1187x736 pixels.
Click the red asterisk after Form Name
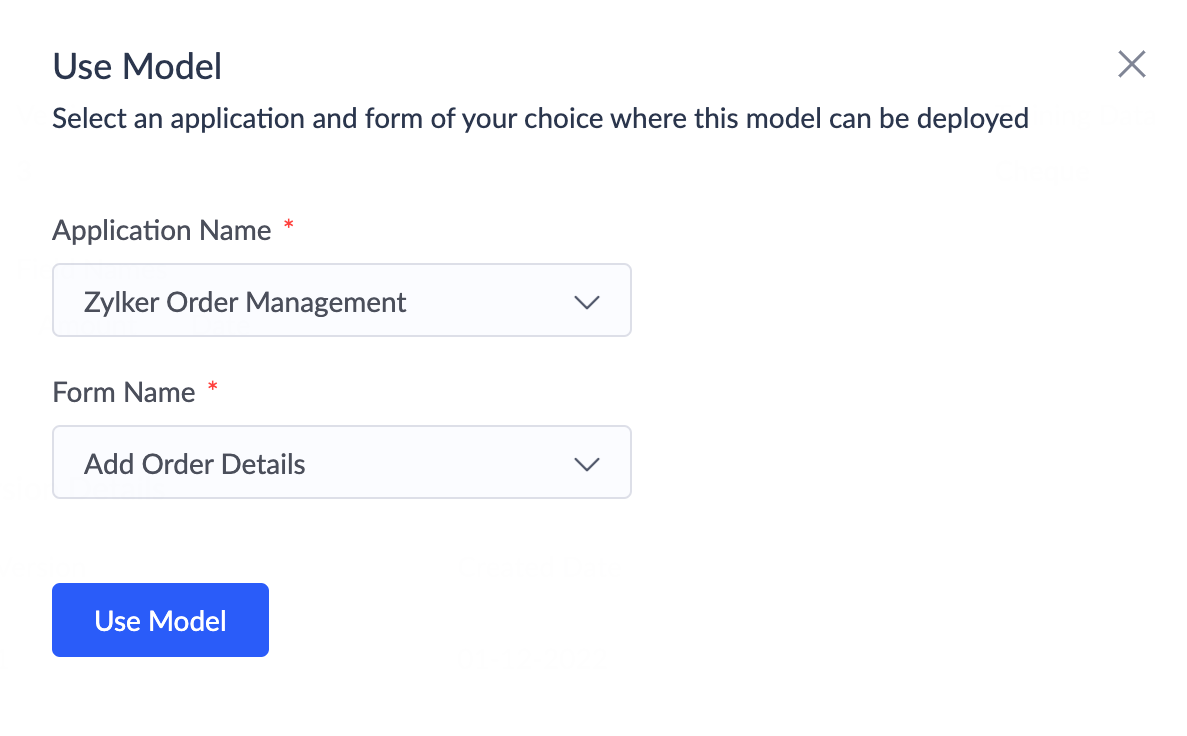[212, 389]
